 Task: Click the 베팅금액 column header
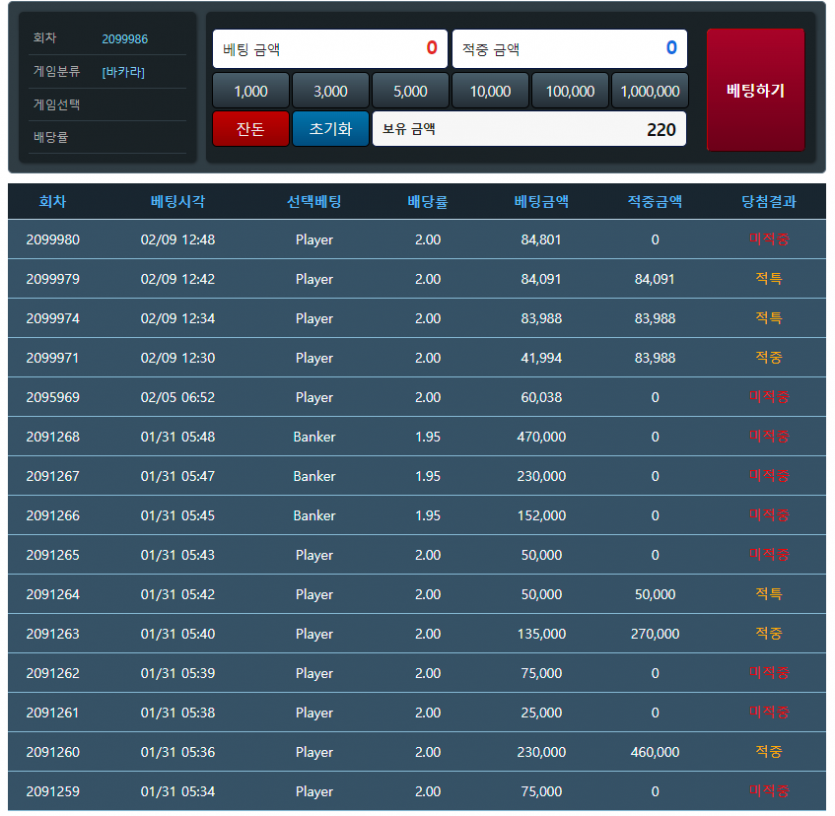pos(541,201)
